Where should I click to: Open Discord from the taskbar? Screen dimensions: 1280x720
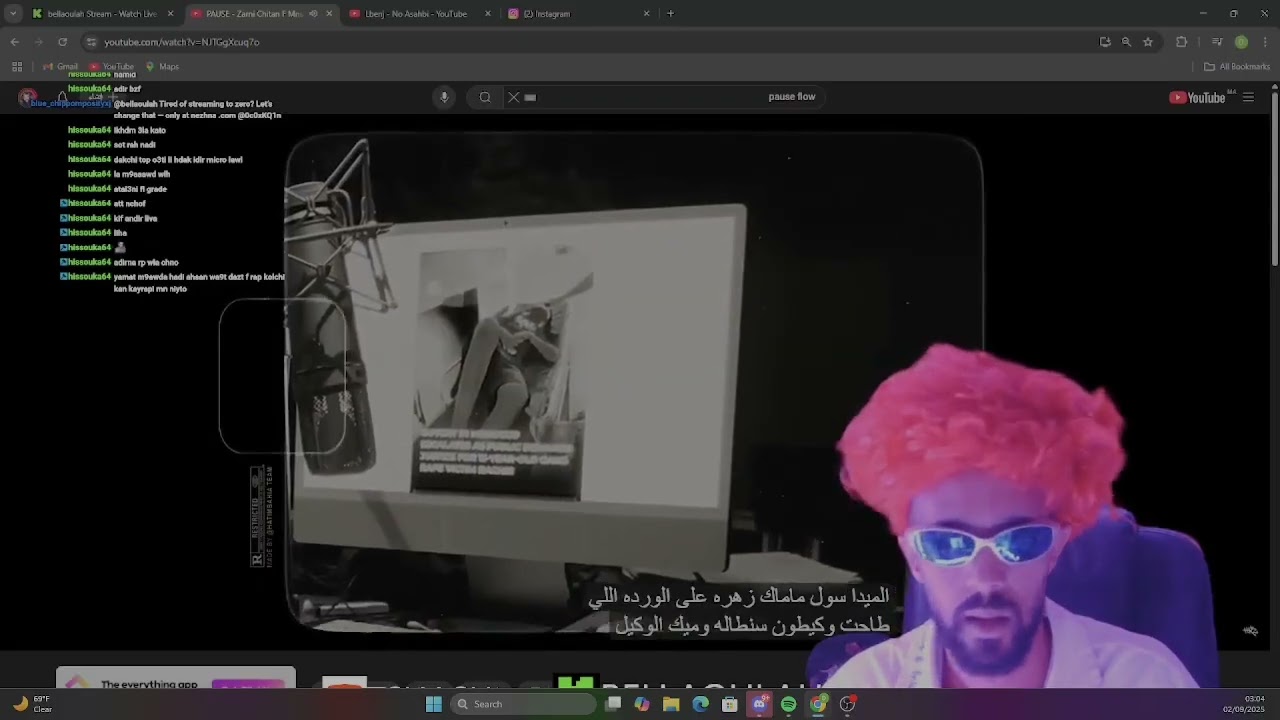[x=759, y=704]
